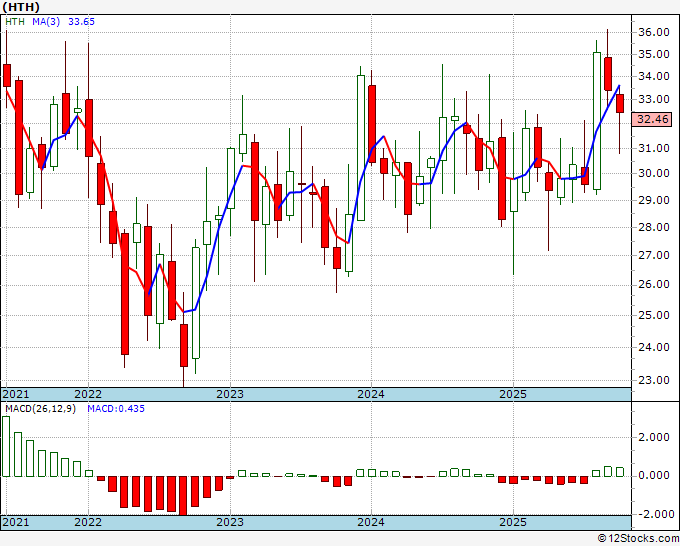Click the 31.00 price axis label
This screenshot has width=680, height=546.
[x=654, y=148]
